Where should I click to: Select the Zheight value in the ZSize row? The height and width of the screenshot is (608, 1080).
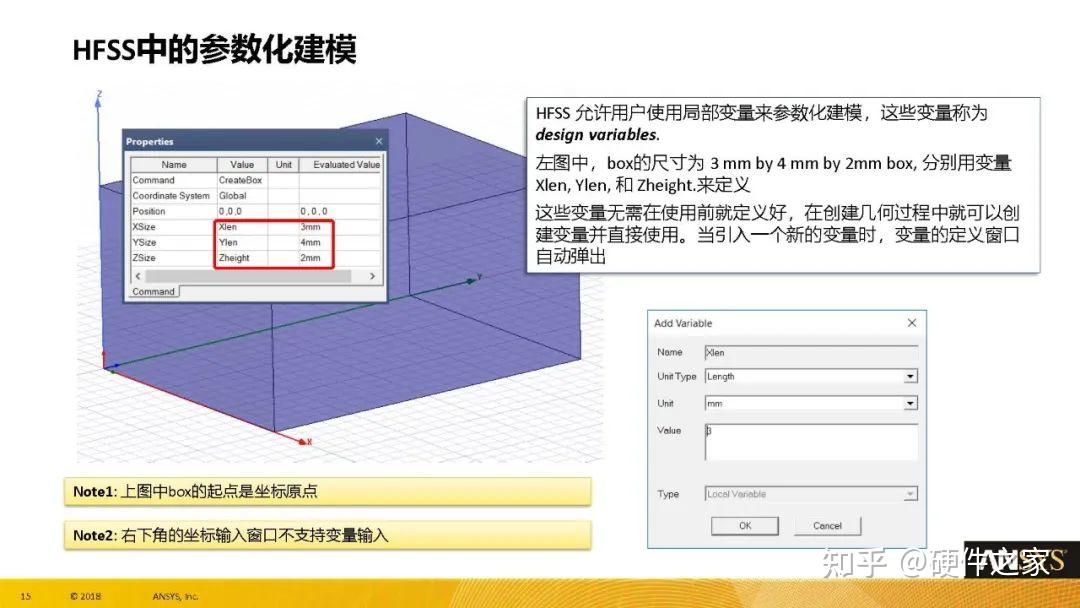point(233,258)
